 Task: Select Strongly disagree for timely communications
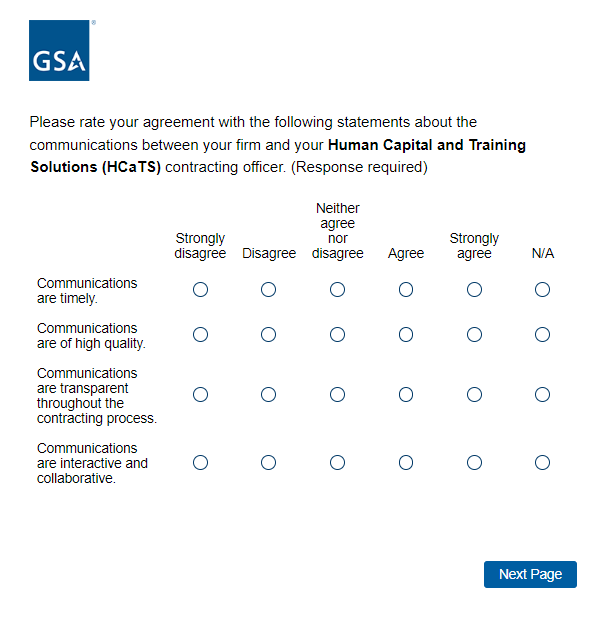(200, 290)
